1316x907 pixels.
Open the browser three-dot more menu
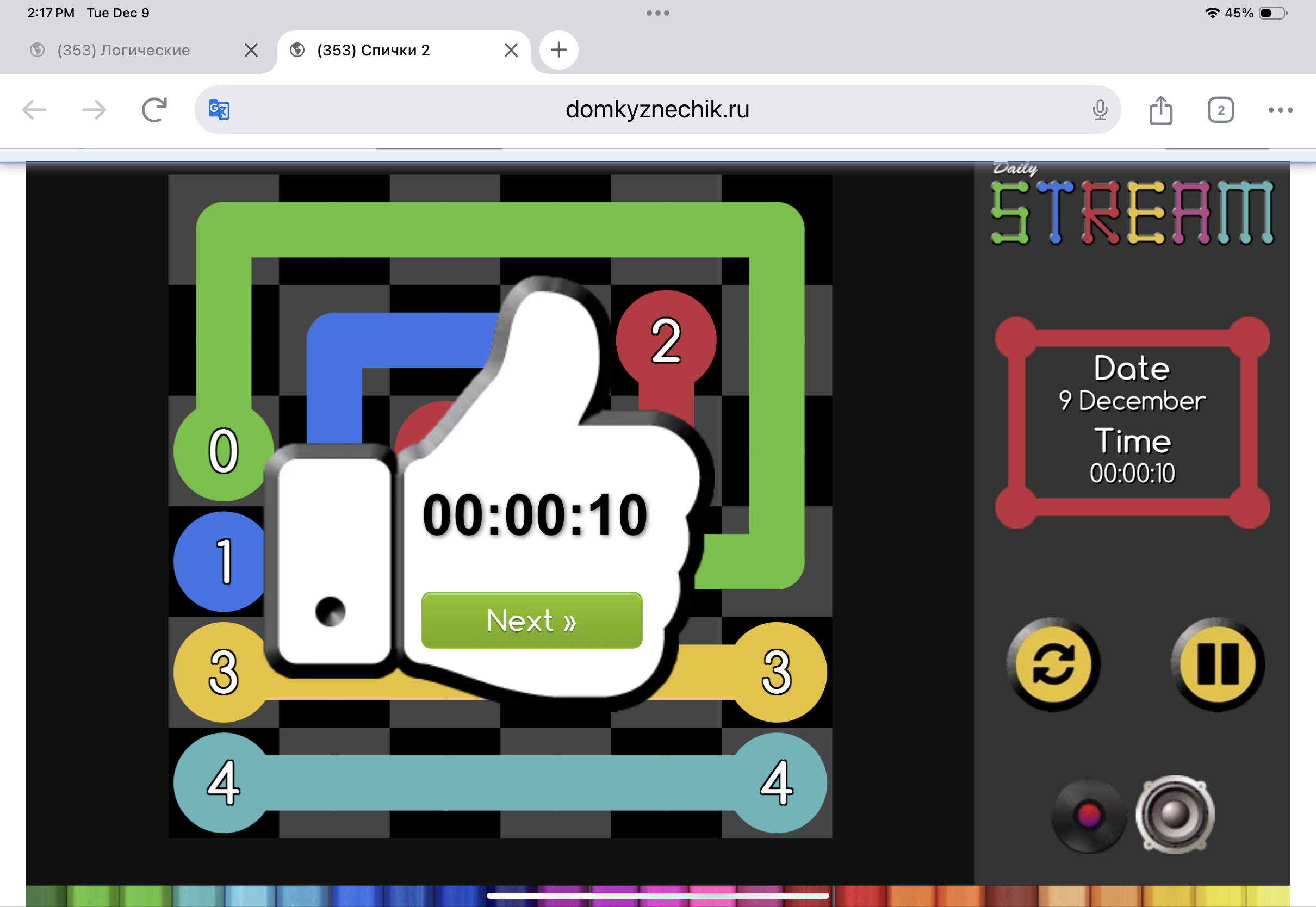click(x=1280, y=110)
